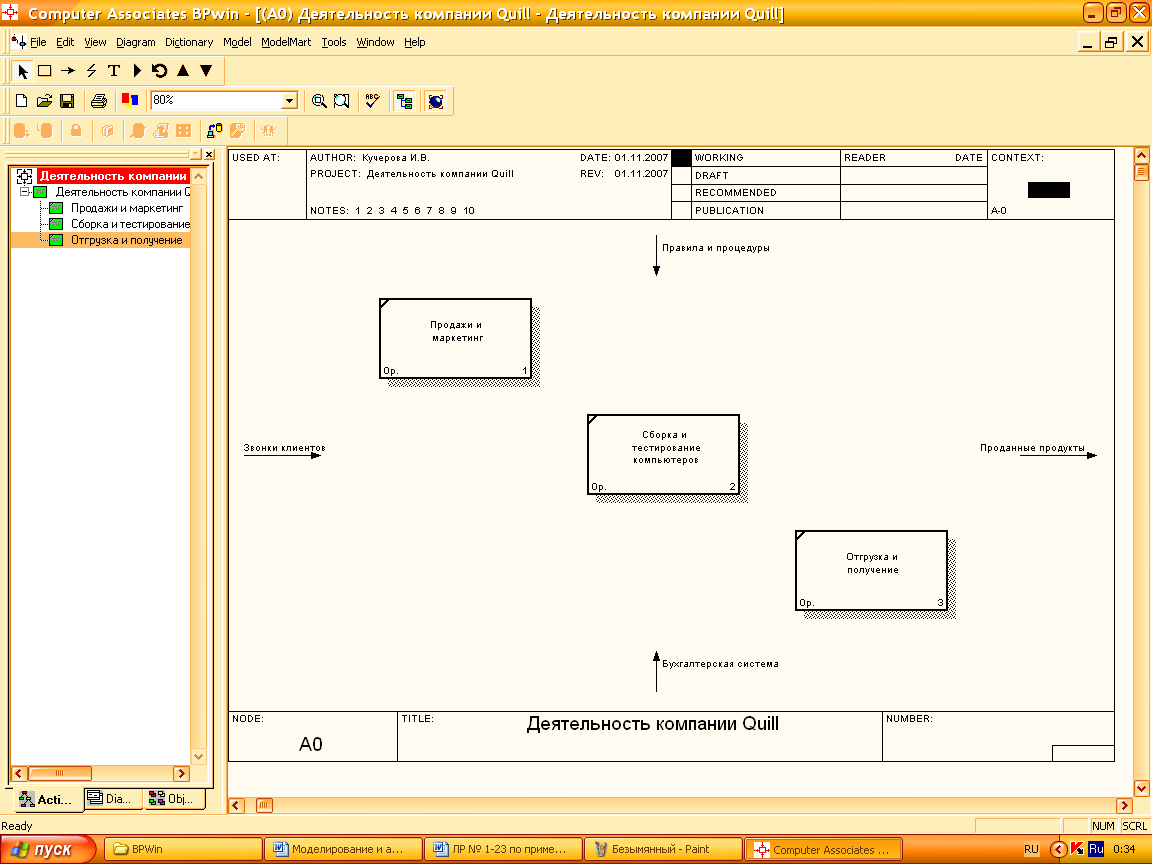Click the Звонки клиентов arrow label
This screenshot has width=1152, height=864.
coord(284,447)
